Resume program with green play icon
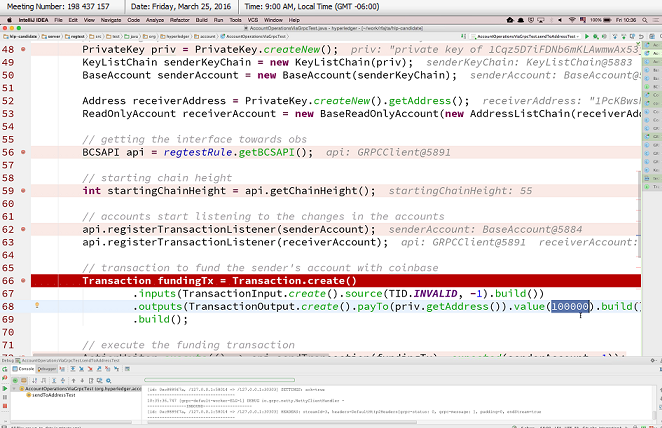 point(5,388)
